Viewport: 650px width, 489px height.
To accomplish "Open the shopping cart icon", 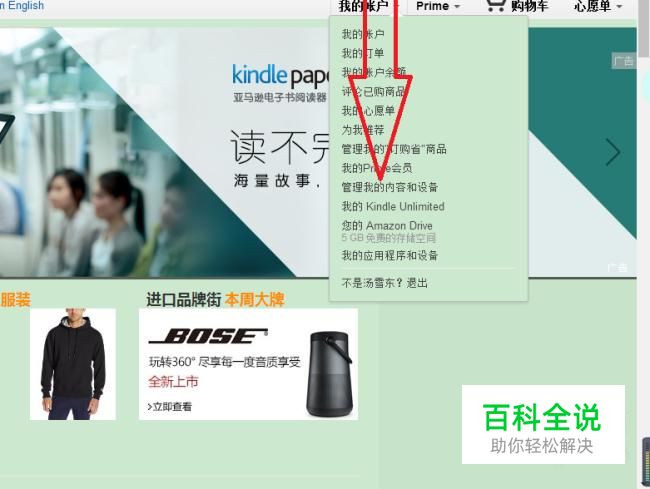I will pos(496,5).
